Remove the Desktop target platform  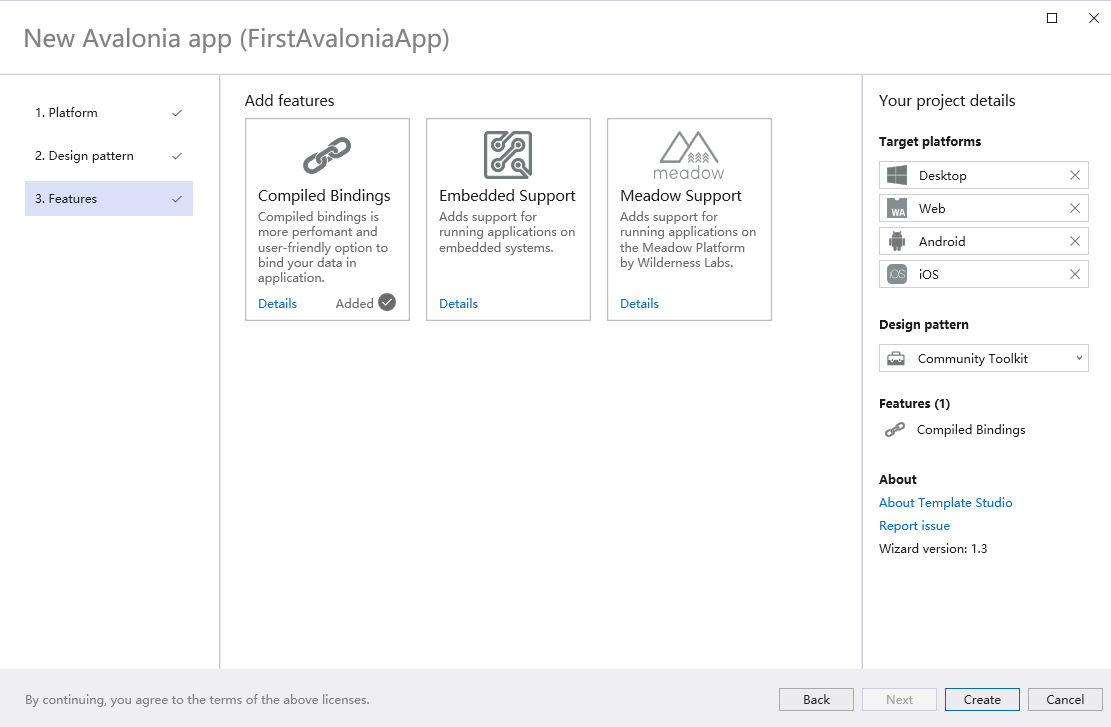[x=1075, y=175]
